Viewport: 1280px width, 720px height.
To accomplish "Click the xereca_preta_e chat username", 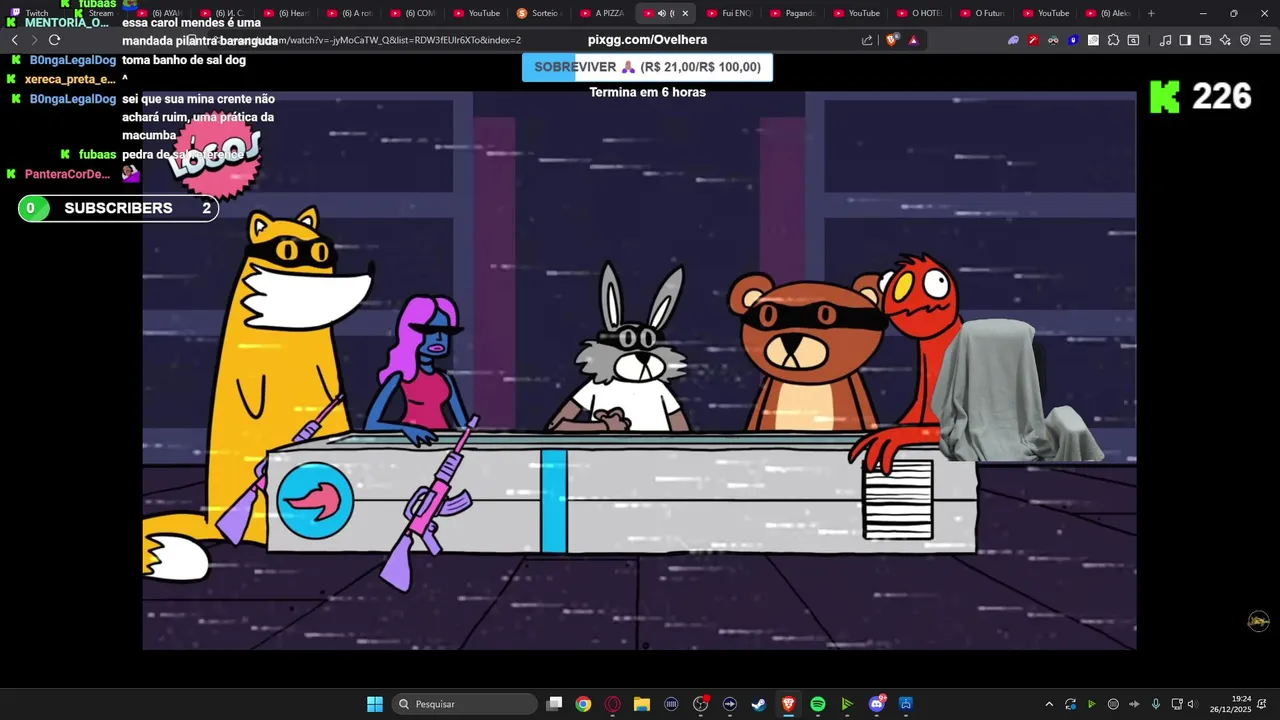I will tap(70, 79).
